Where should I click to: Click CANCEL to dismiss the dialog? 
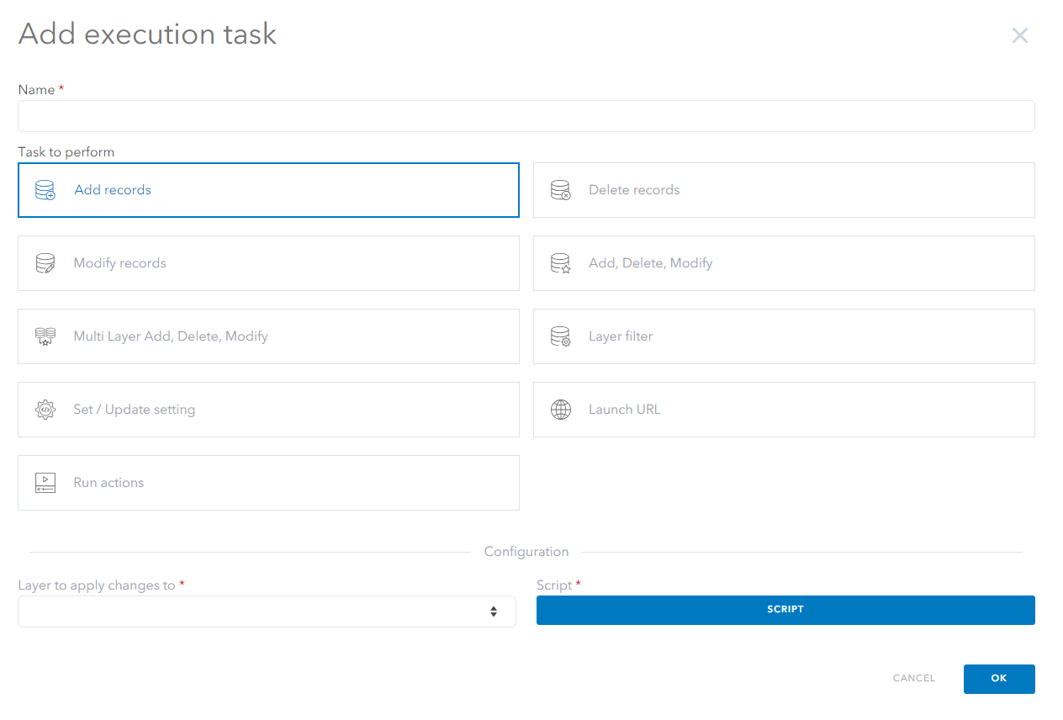tap(913, 678)
